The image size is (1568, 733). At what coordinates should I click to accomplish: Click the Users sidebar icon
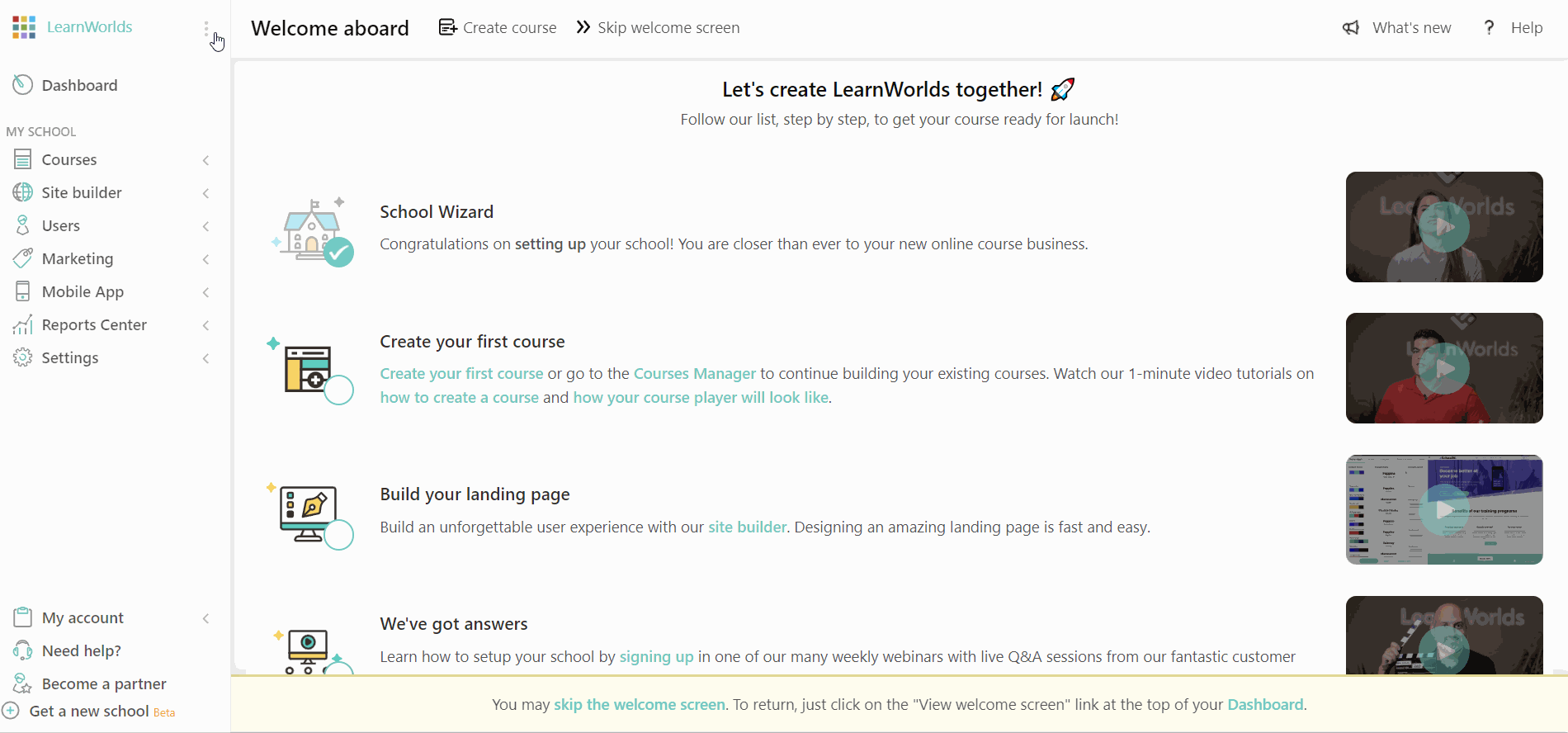23,225
